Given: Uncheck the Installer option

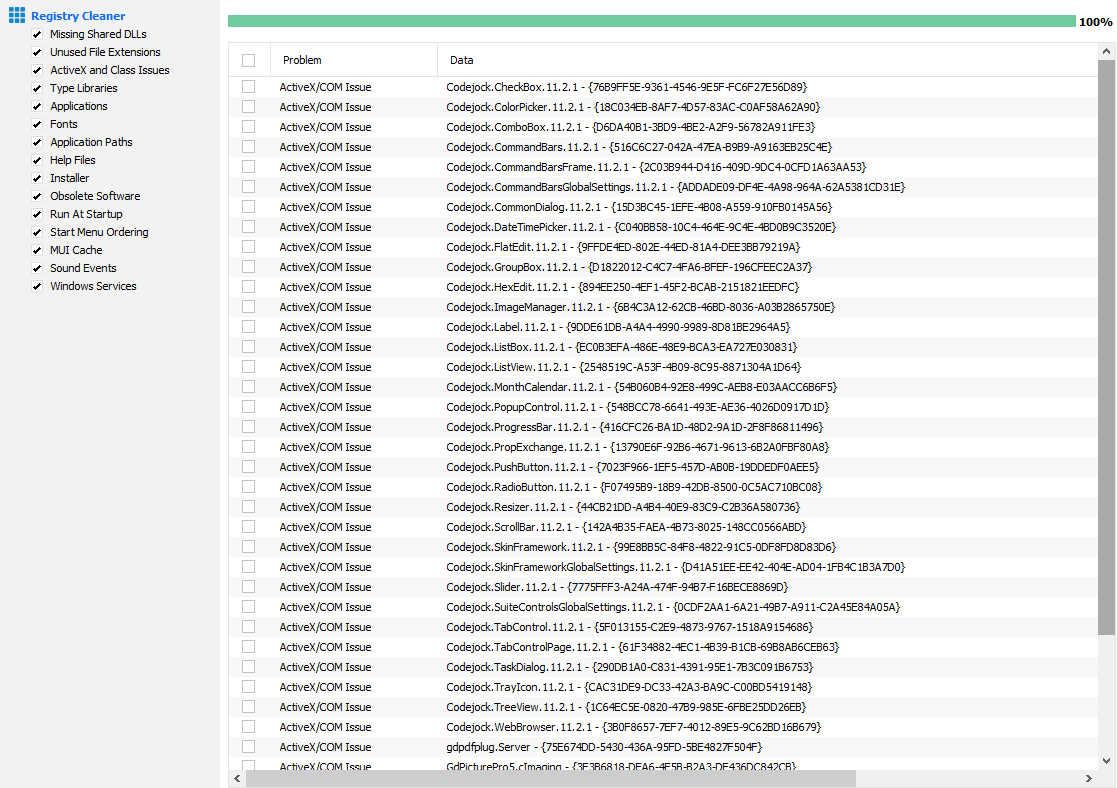Looking at the screenshot, I should pos(37,178).
